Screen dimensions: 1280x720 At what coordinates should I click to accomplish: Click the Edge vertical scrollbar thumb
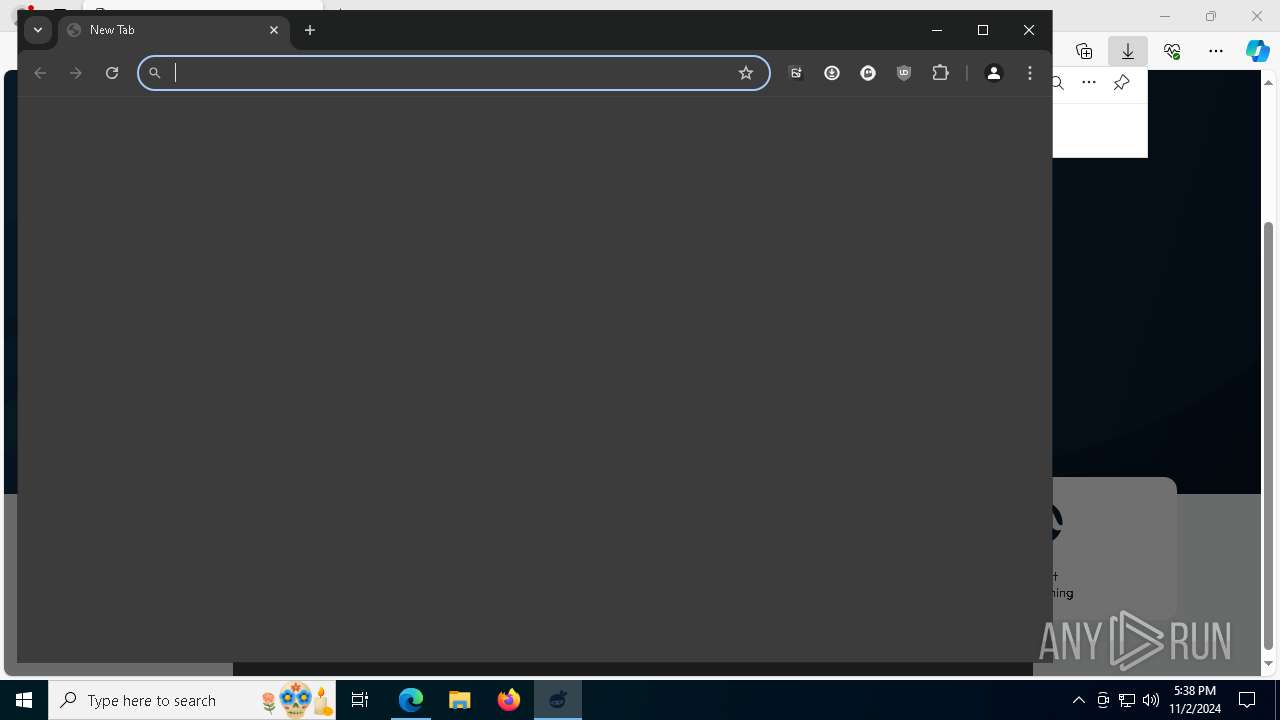(x=1269, y=435)
